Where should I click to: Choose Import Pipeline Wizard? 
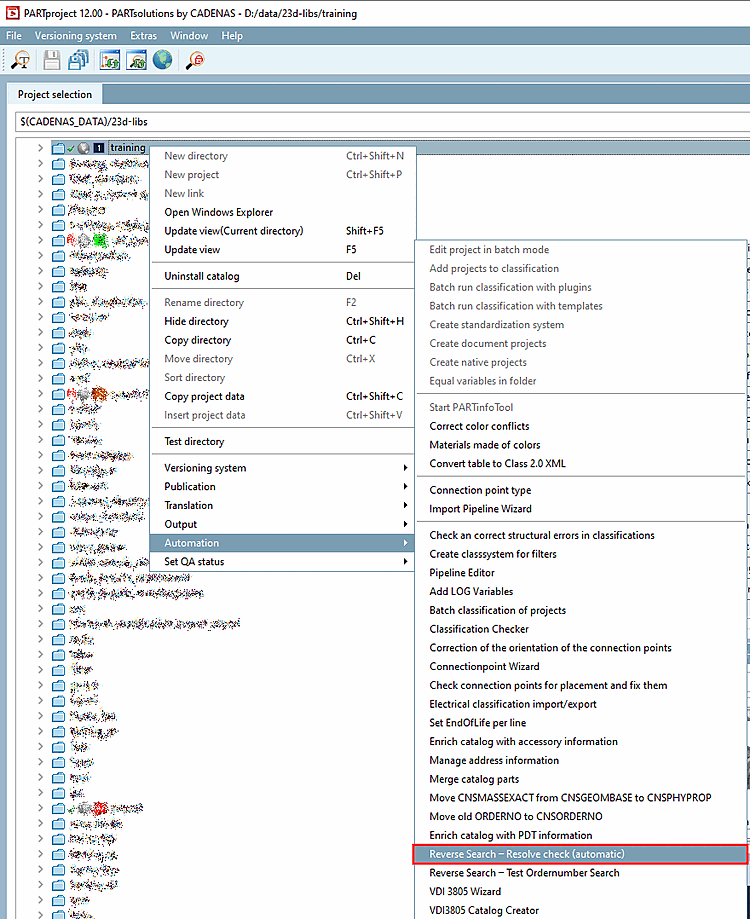point(580,509)
